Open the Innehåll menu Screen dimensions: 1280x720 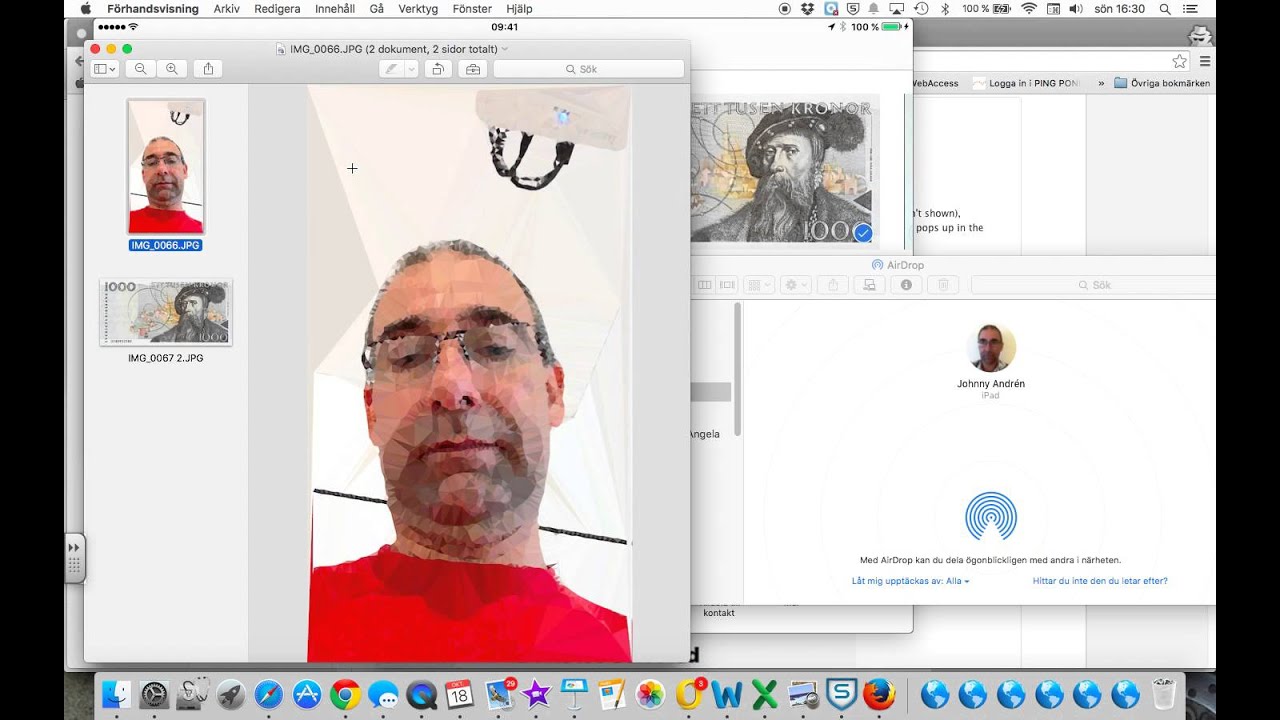[335, 9]
